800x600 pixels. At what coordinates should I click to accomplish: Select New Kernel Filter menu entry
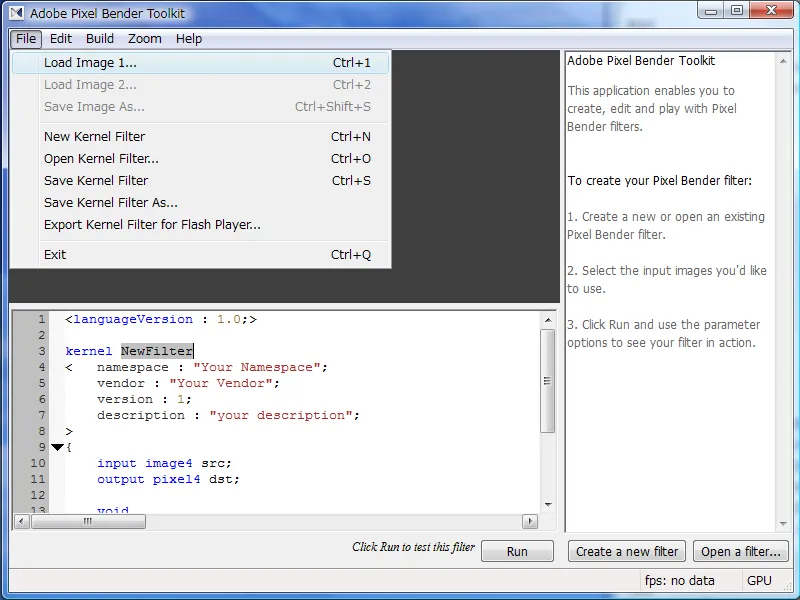click(x=201, y=137)
